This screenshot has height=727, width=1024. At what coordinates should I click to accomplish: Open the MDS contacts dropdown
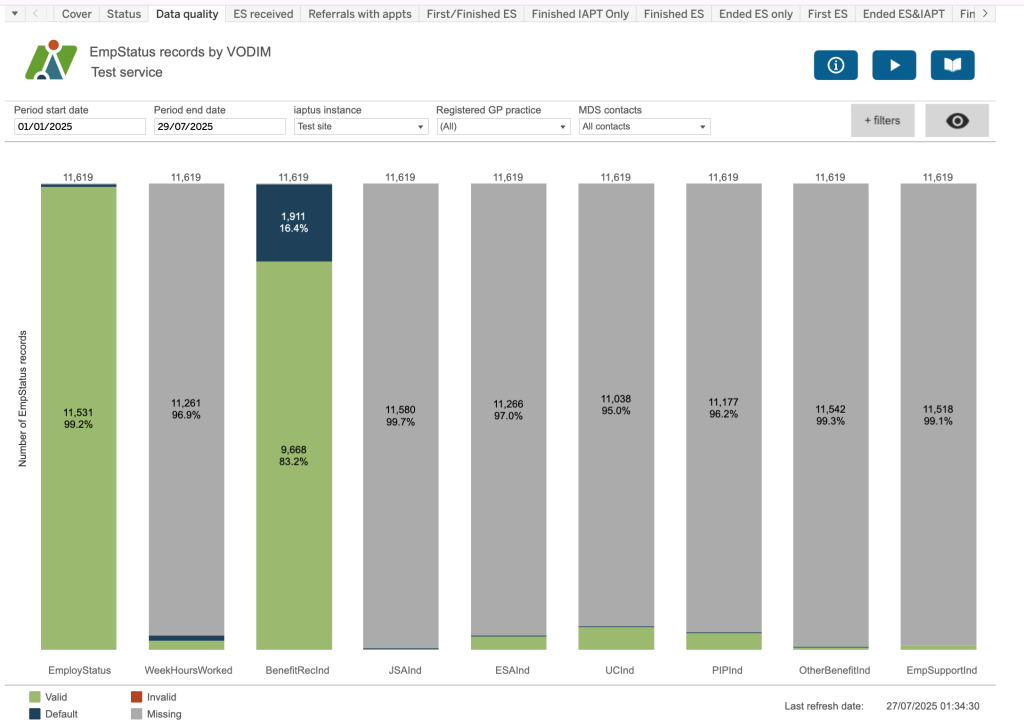pos(645,127)
